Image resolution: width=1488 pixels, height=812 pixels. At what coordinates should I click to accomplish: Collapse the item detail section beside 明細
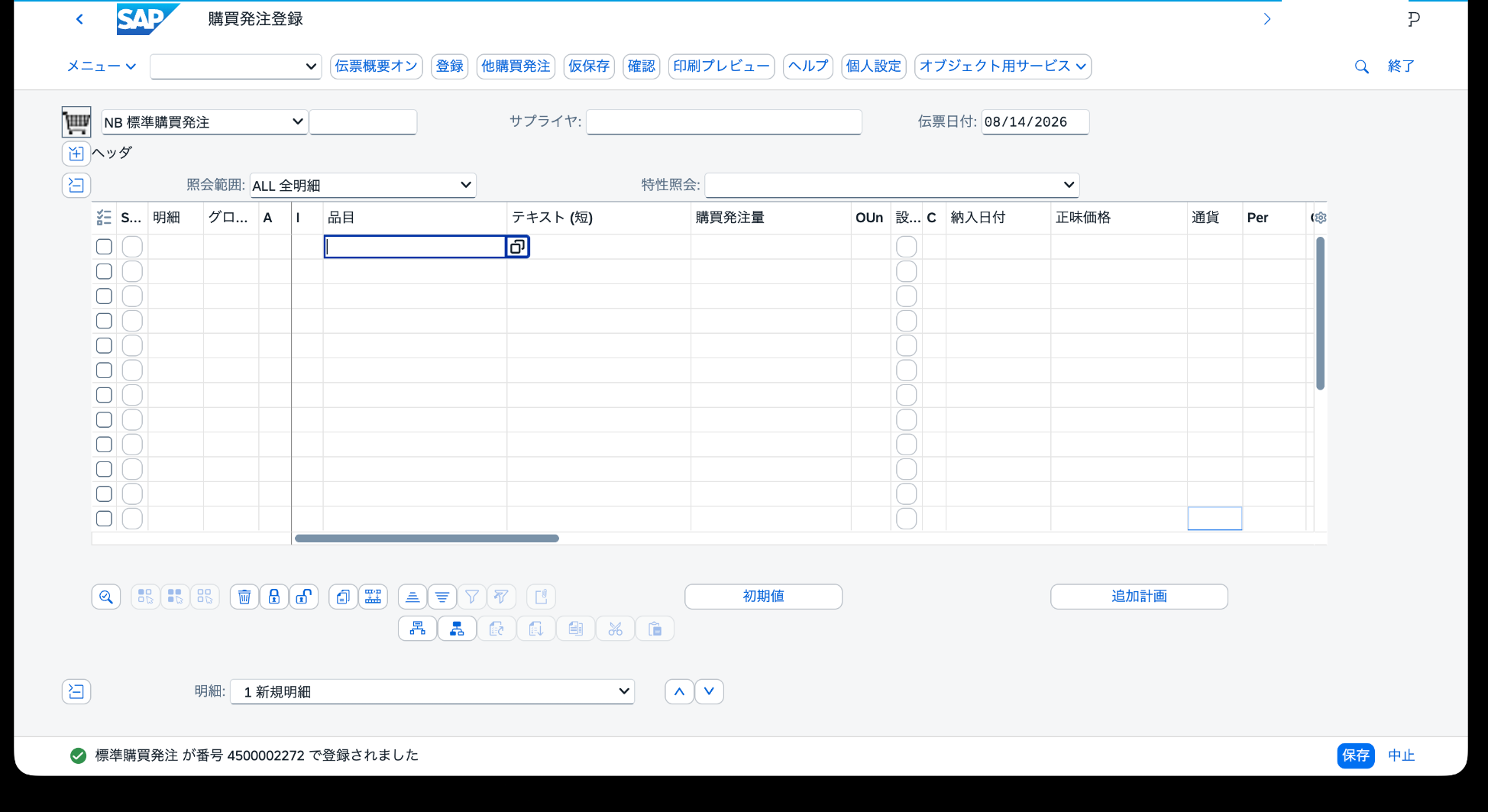click(76, 691)
